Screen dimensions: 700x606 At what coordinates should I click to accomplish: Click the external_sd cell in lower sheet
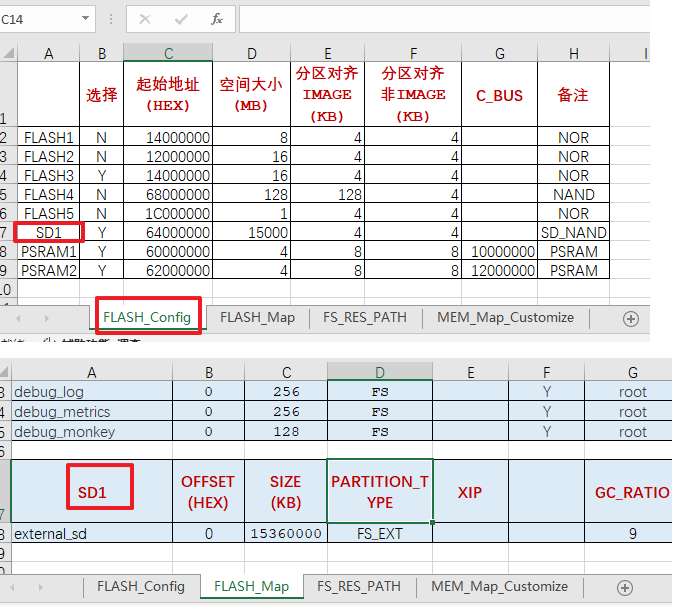click(x=92, y=533)
